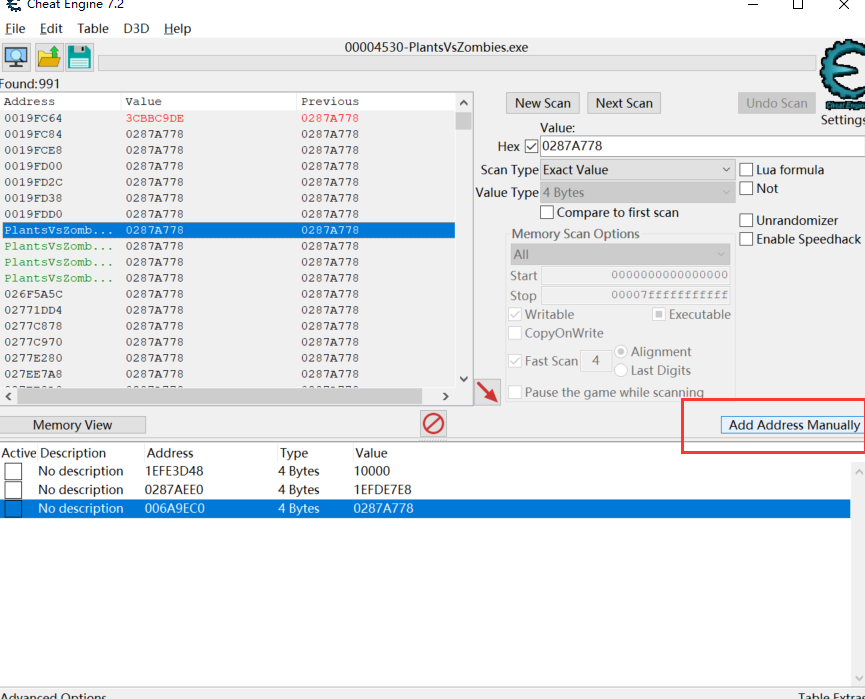The height and width of the screenshot is (699, 865).
Task: Click the results list scroll right arrow
Action: tap(446, 396)
